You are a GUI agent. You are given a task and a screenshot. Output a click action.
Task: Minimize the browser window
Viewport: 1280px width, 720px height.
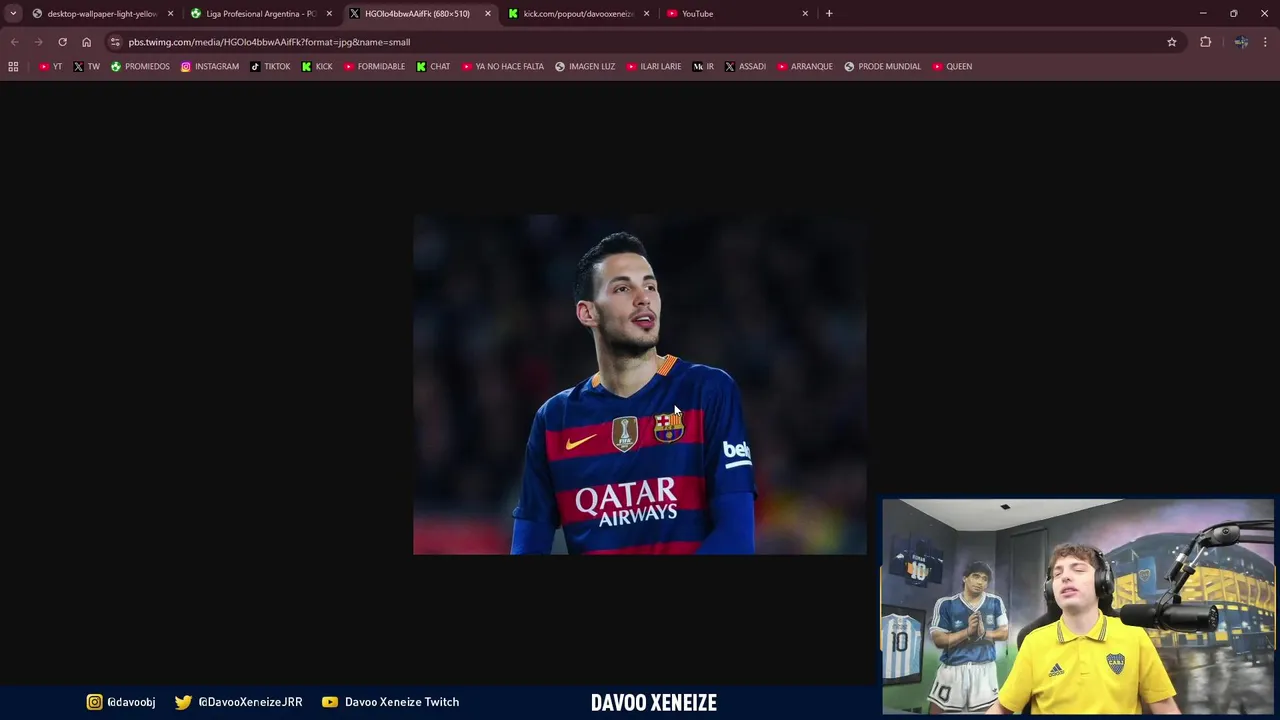(x=1203, y=14)
